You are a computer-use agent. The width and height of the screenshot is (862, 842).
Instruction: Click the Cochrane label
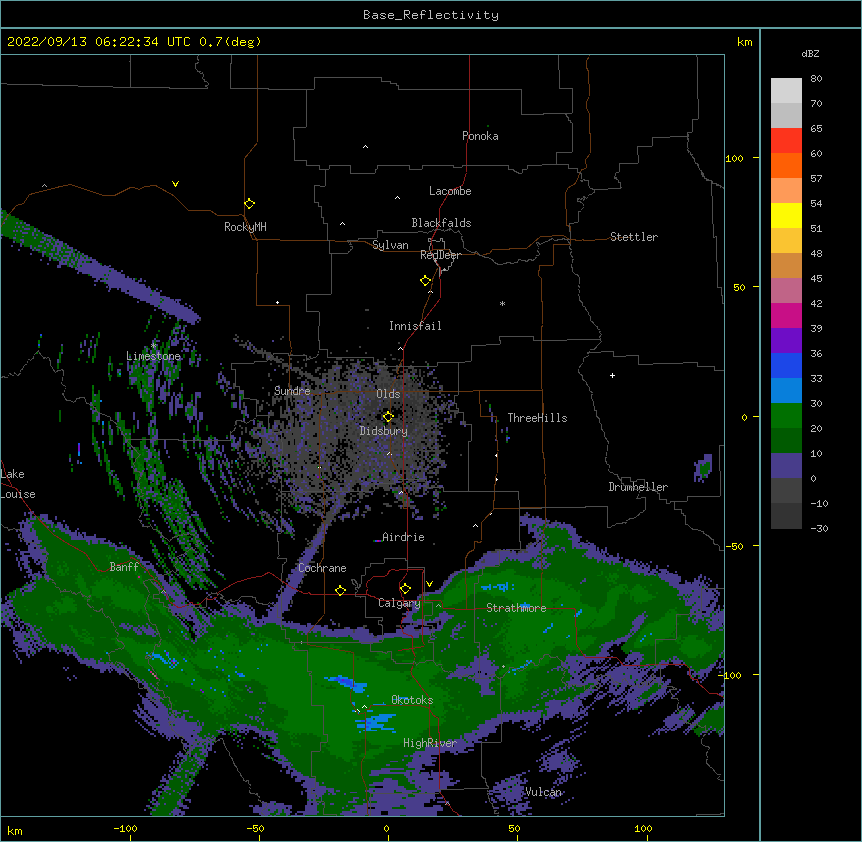322,568
